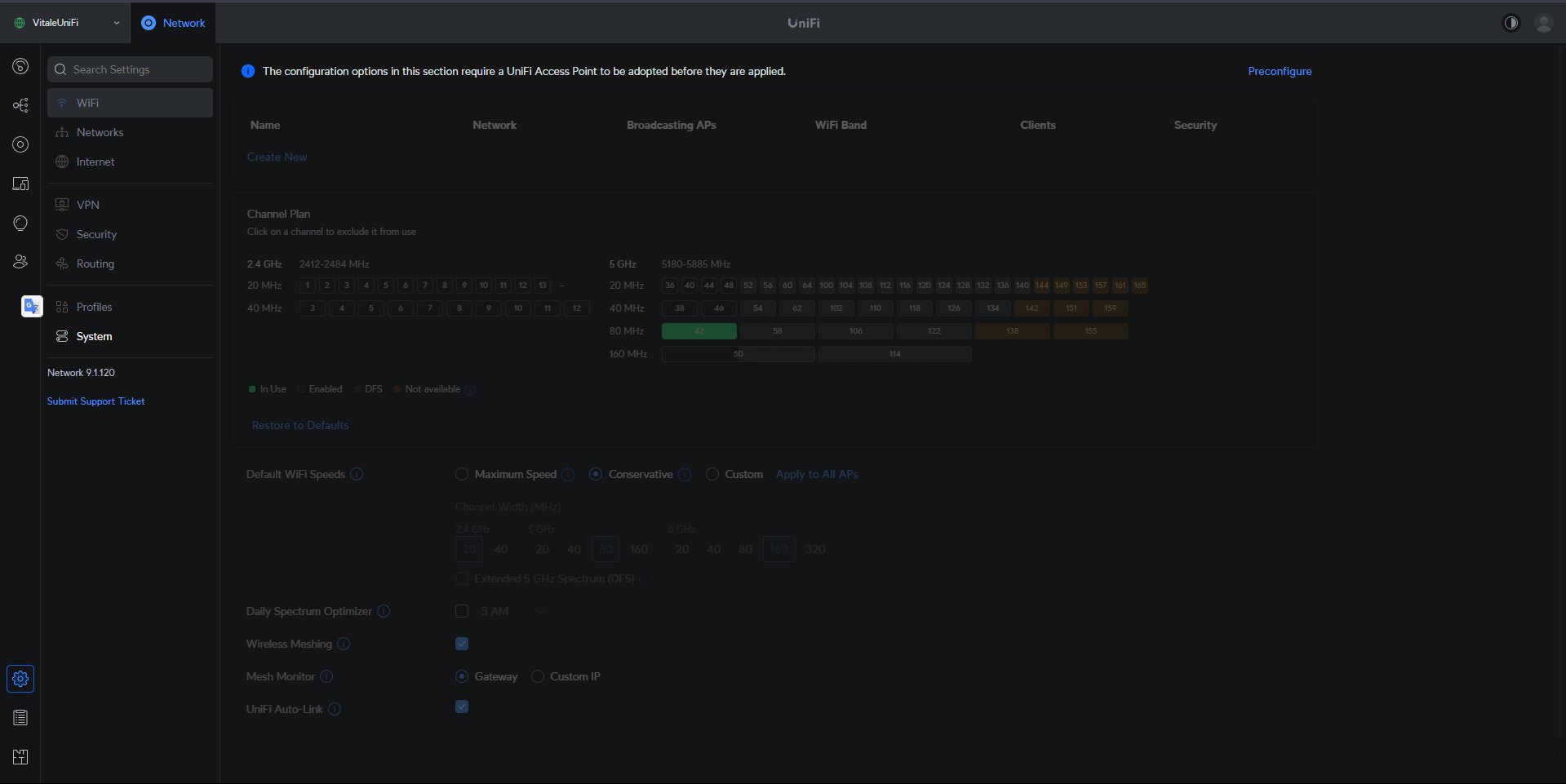Open the users/people icon in left rail

(x=20, y=262)
